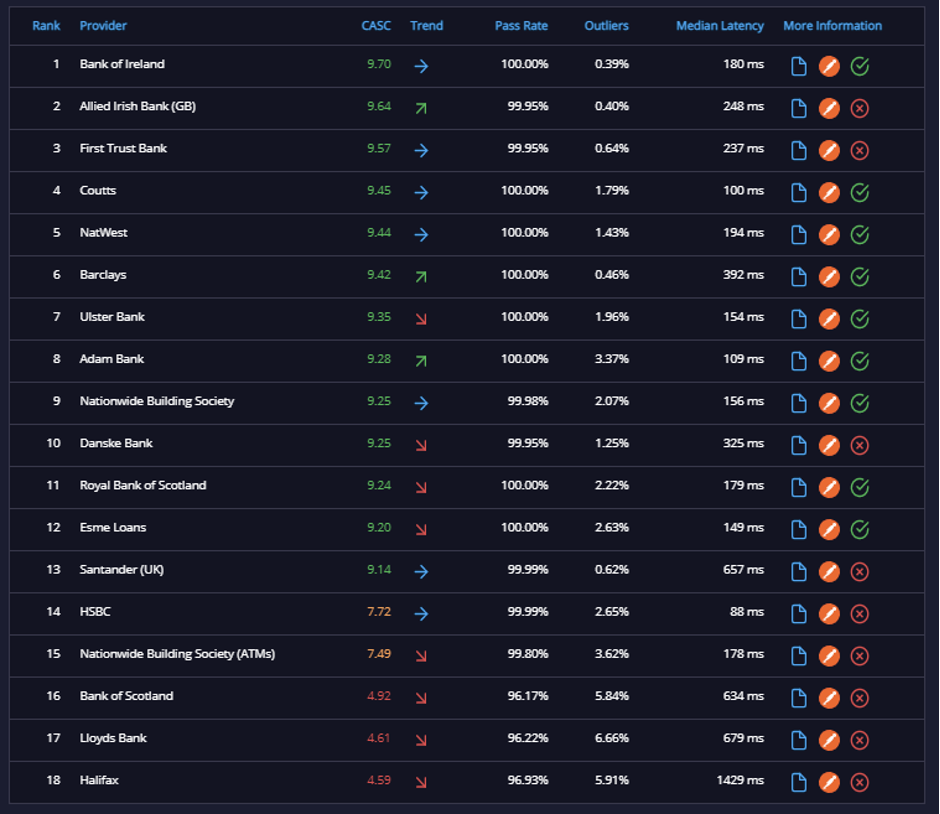This screenshot has width=940, height=814.
Task: Open the document icon for HSBC row
Action: click(799, 614)
